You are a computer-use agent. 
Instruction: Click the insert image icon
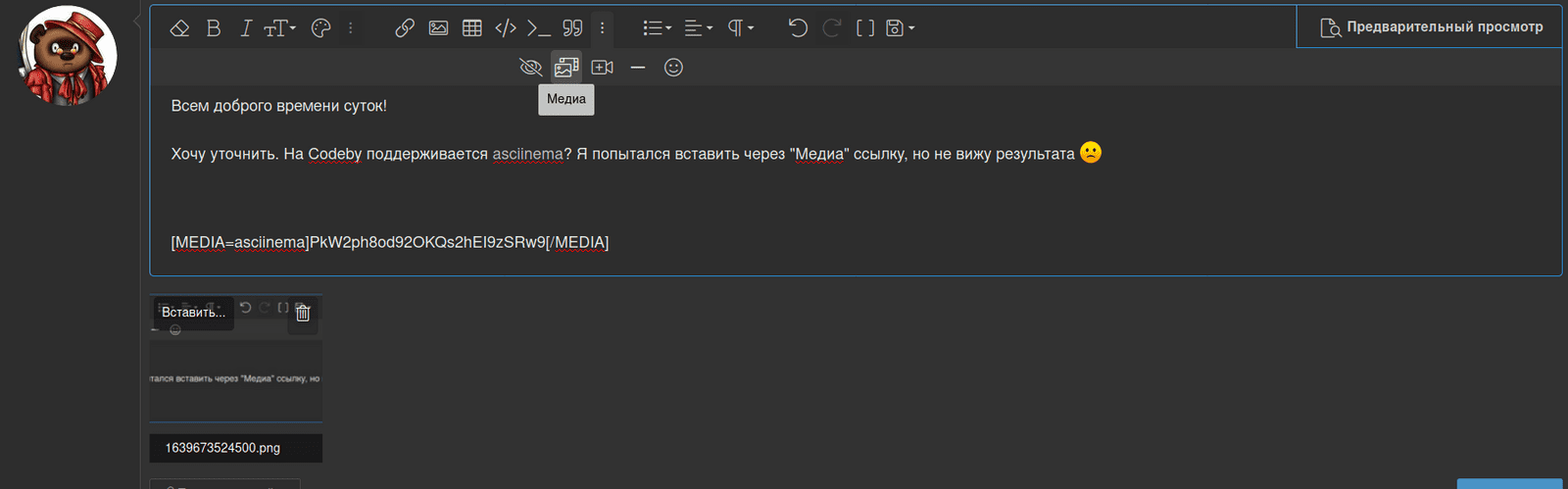click(x=438, y=28)
